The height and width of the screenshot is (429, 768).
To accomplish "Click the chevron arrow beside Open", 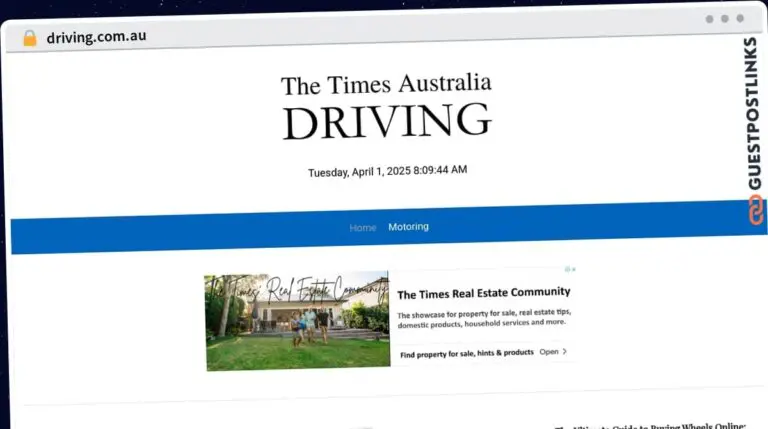I will tap(565, 352).
